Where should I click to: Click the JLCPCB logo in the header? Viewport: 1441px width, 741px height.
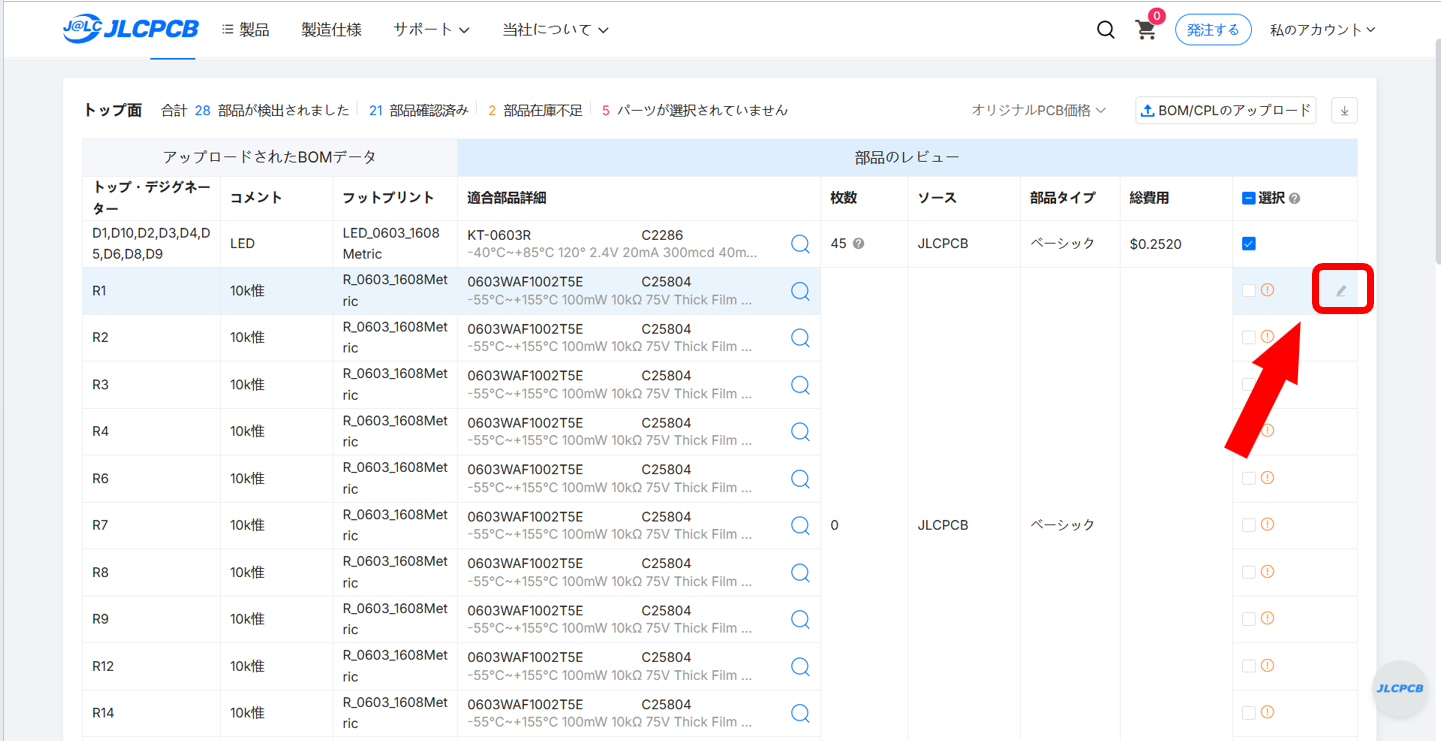point(131,30)
